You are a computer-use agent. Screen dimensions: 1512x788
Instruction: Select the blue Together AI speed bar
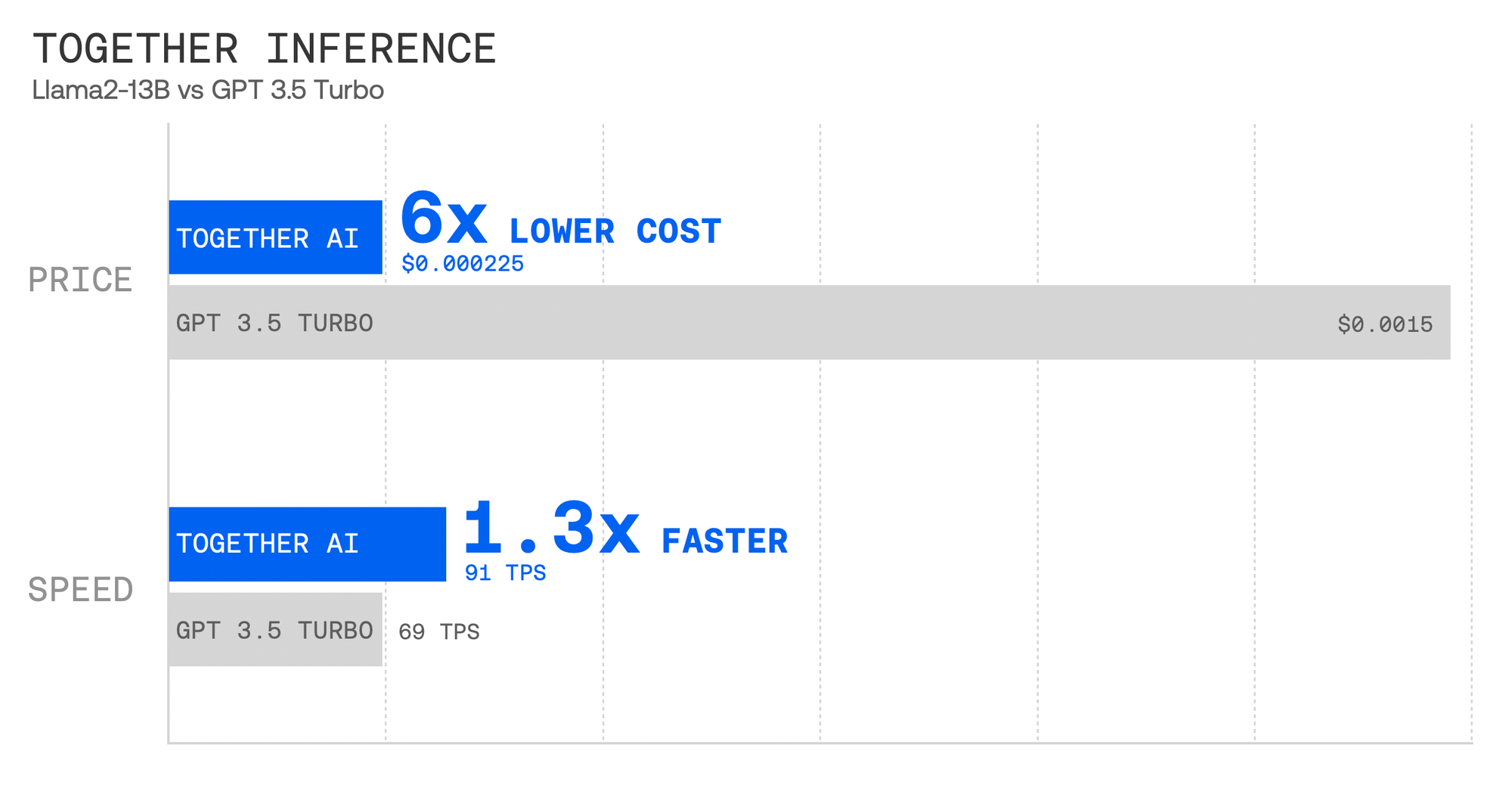[x=308, y=544]
